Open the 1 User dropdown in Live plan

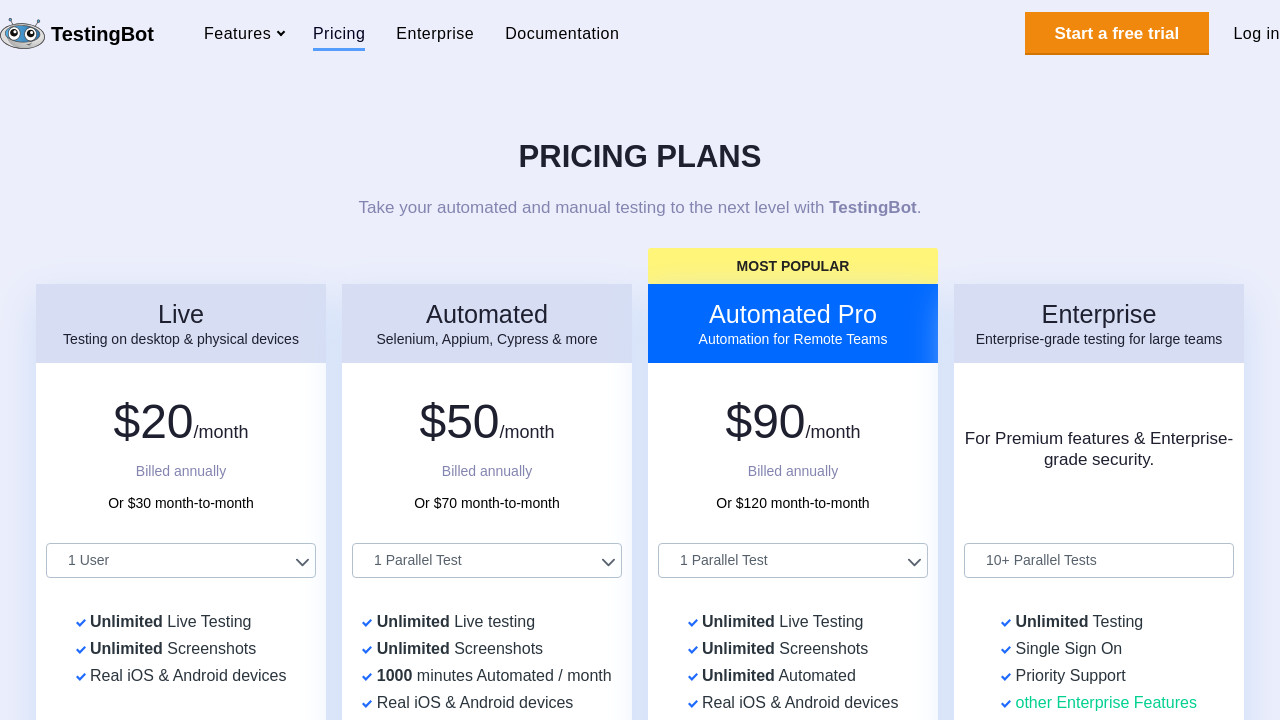pos(181,561)
